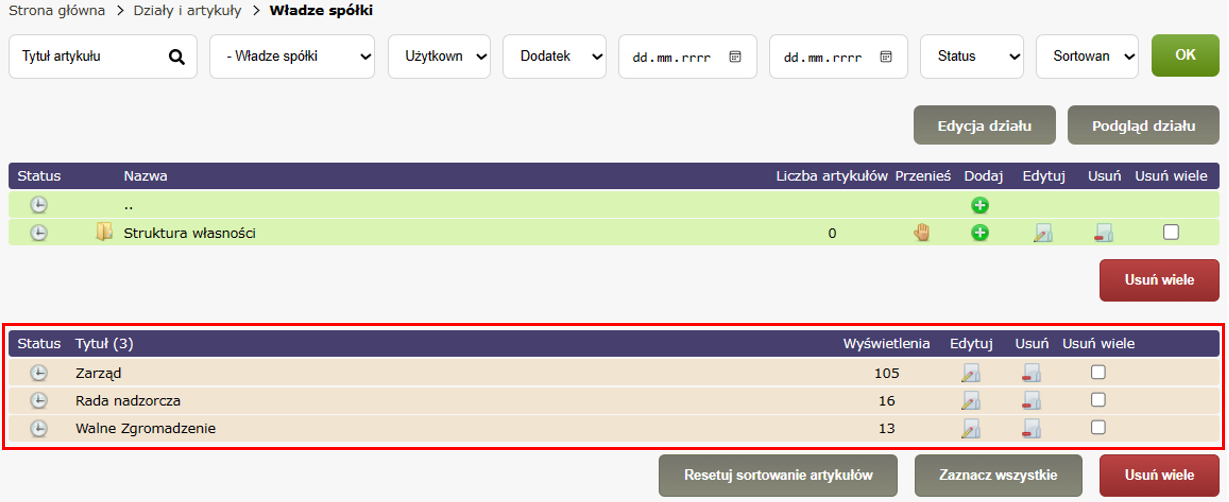Click green add icon in Struktura własności row

(980, 233)
